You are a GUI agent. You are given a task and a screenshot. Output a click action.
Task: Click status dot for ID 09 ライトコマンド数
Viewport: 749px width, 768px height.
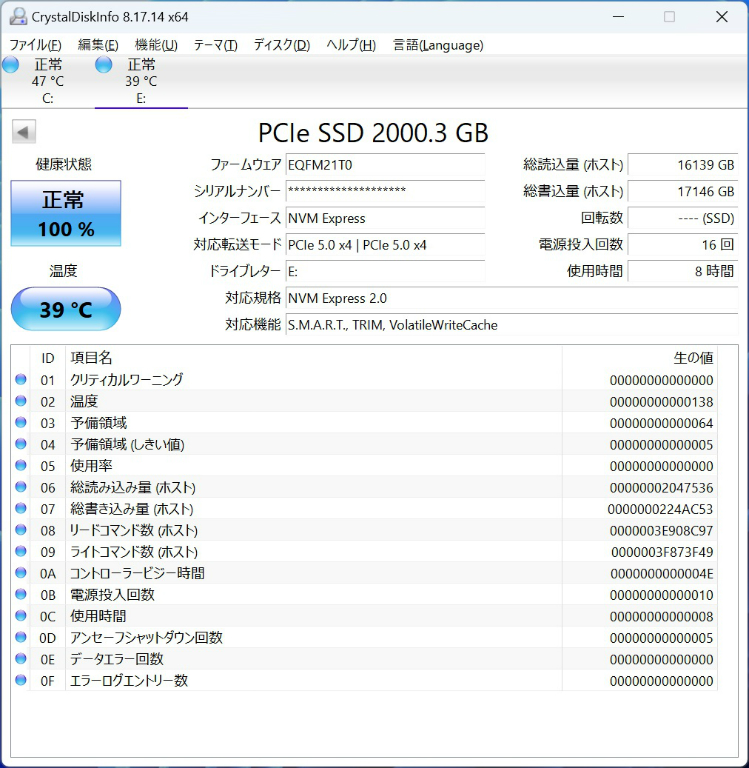(x=21, y=552)
